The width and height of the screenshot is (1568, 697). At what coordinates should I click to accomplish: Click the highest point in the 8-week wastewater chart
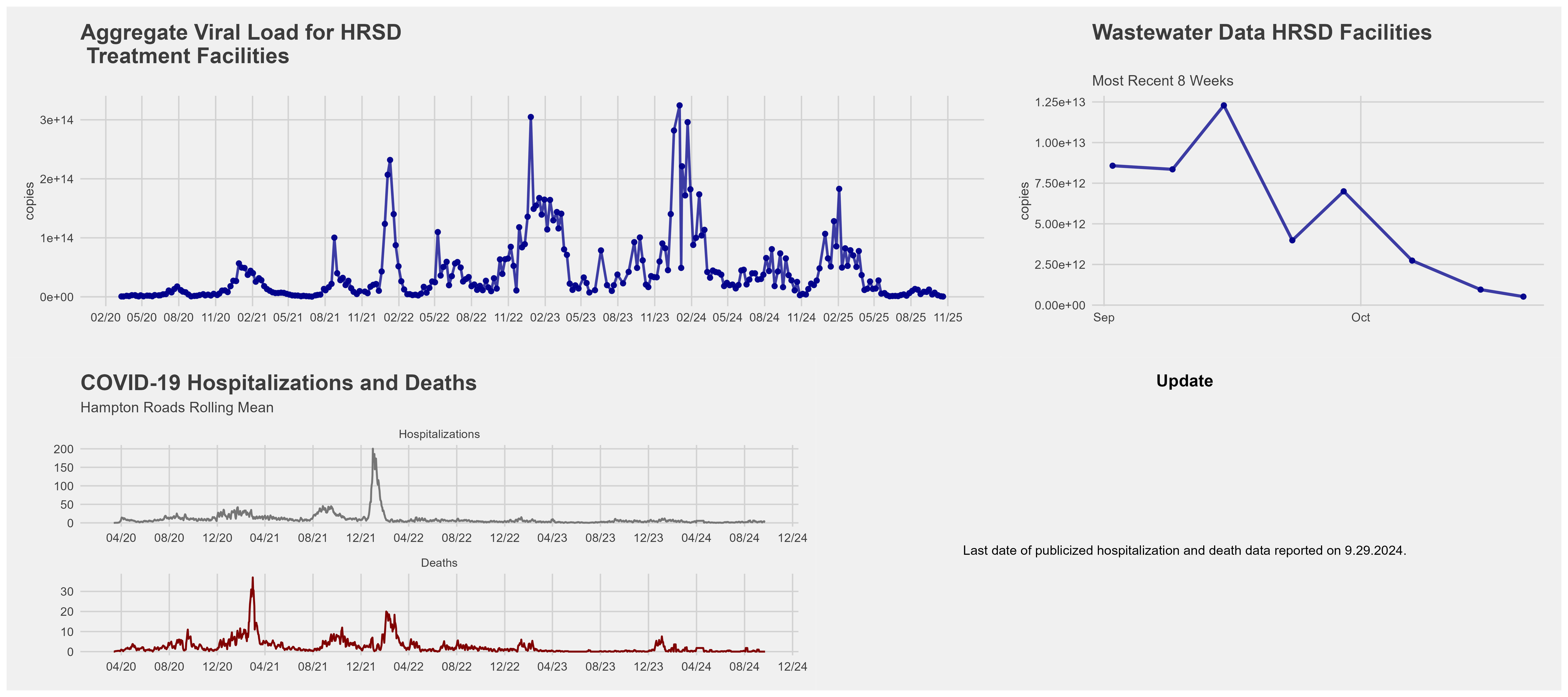1224,105
